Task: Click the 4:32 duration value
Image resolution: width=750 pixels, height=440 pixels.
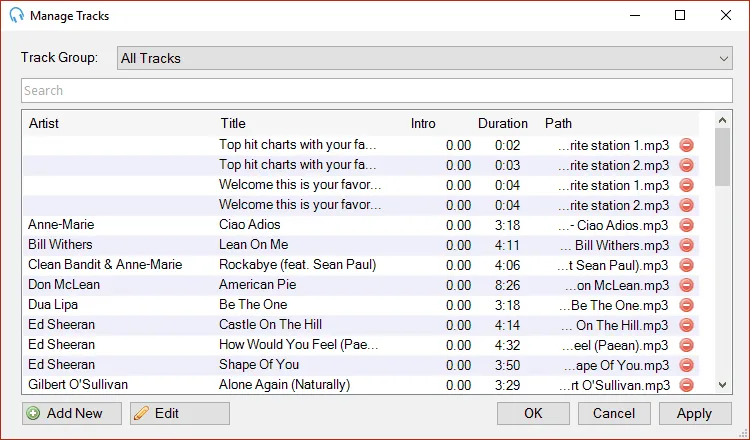Action: [x=507, y=345]
